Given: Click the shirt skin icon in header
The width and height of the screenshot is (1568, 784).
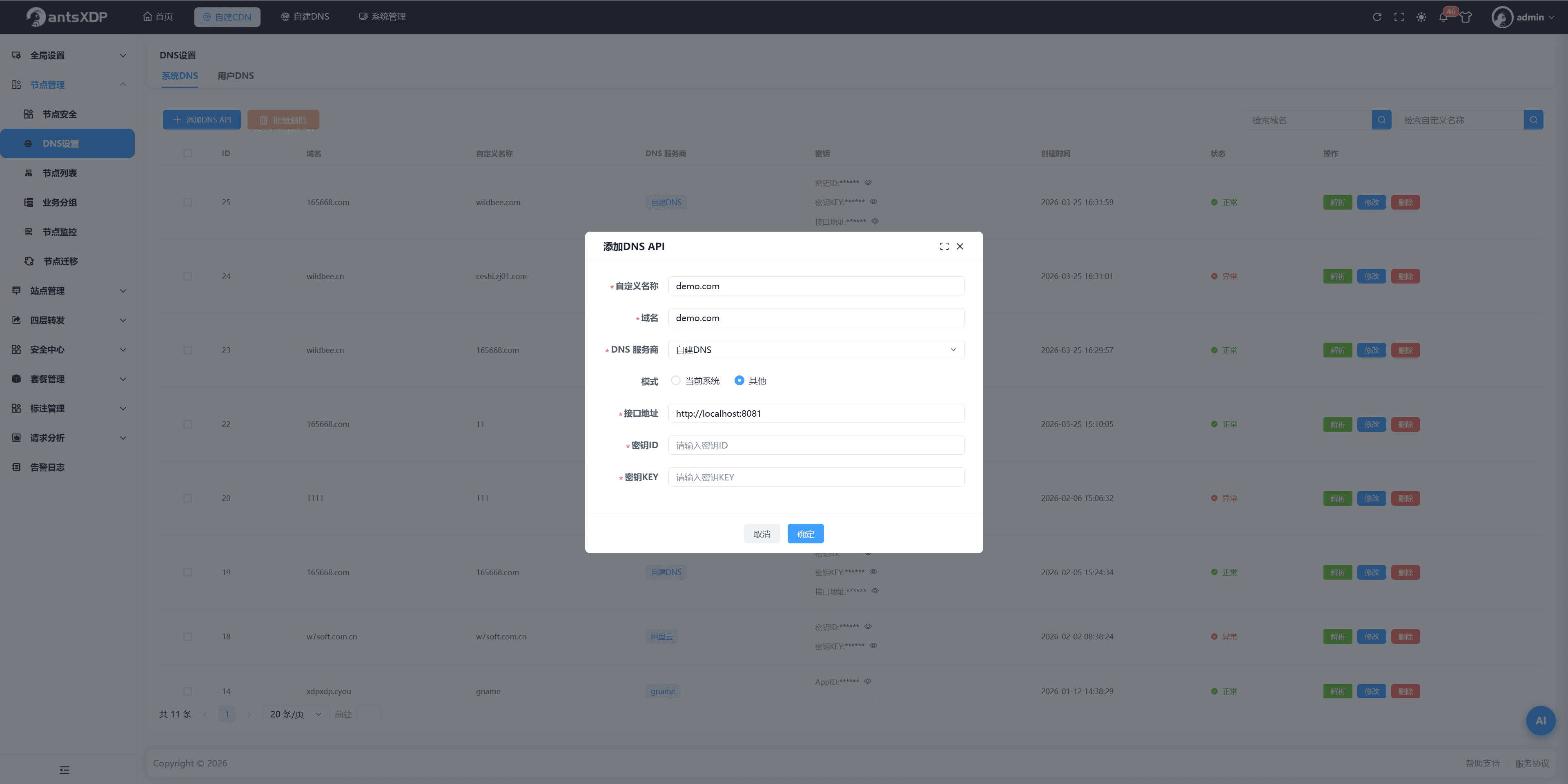Looking at the screenshot, I should coord(1466,17).
